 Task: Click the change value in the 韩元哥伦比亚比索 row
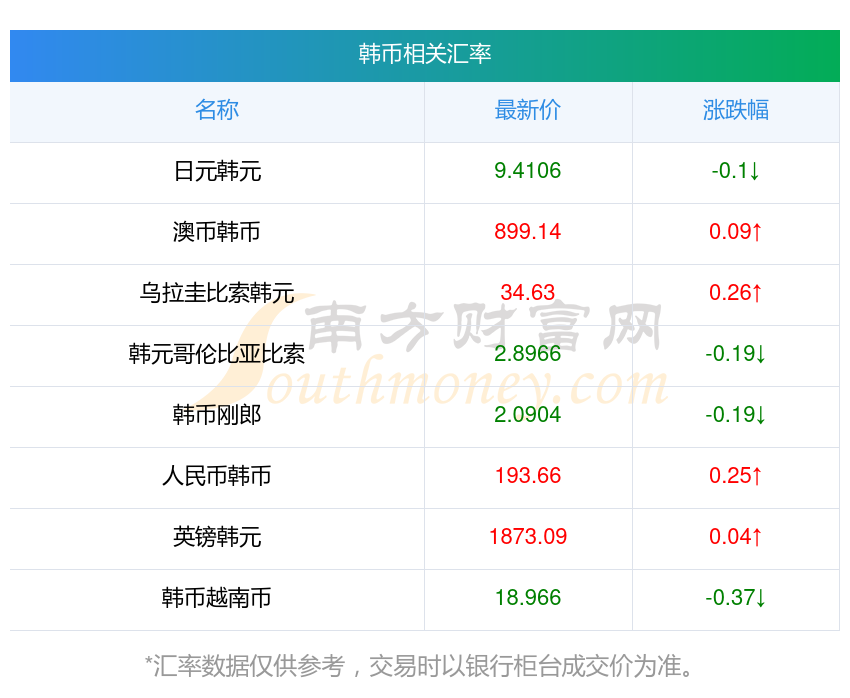coord(736,354)
